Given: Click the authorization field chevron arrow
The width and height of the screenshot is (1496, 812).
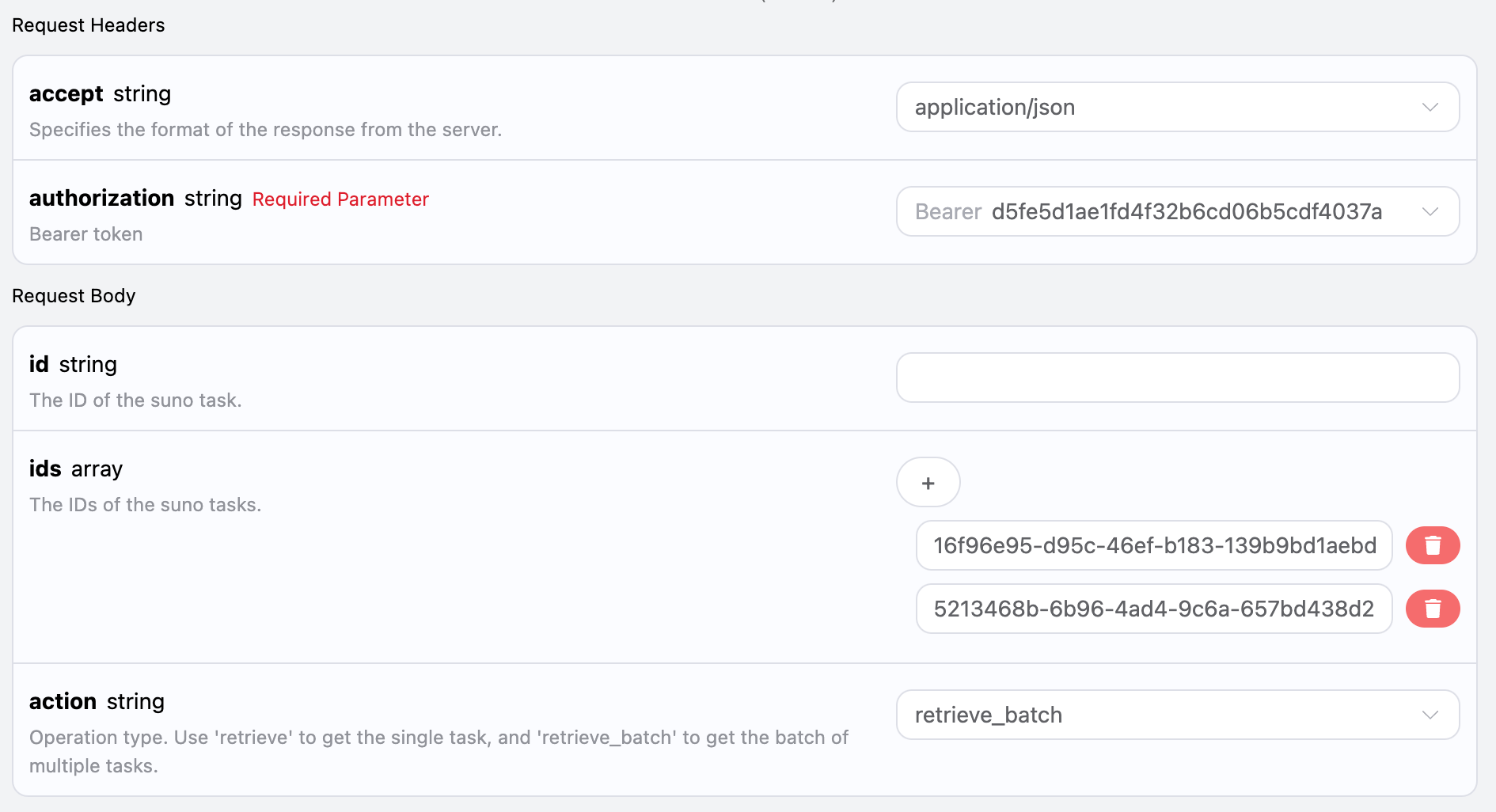Looking at the screenshot, I should (1430, 211).
